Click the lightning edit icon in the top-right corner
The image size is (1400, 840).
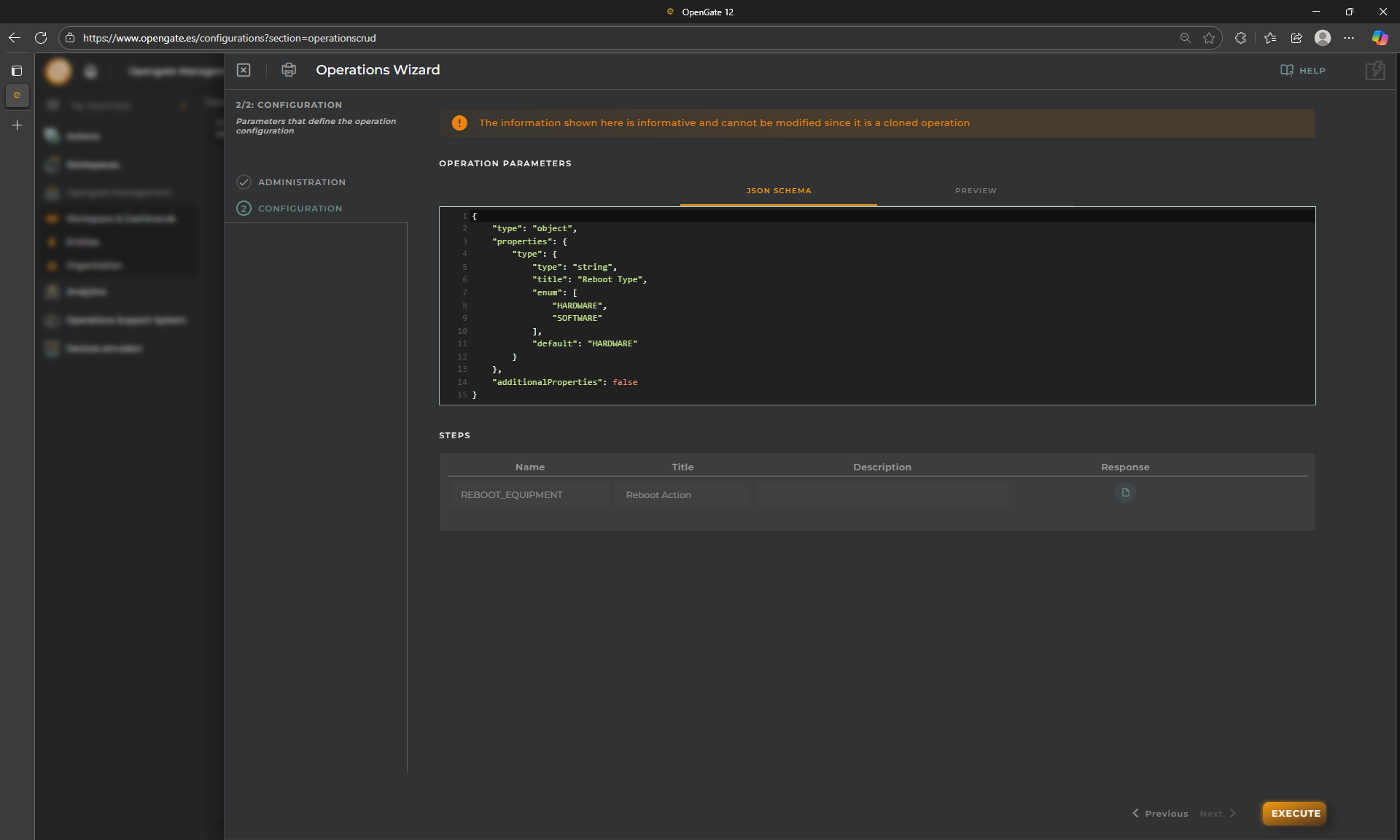click(1374, 71)
